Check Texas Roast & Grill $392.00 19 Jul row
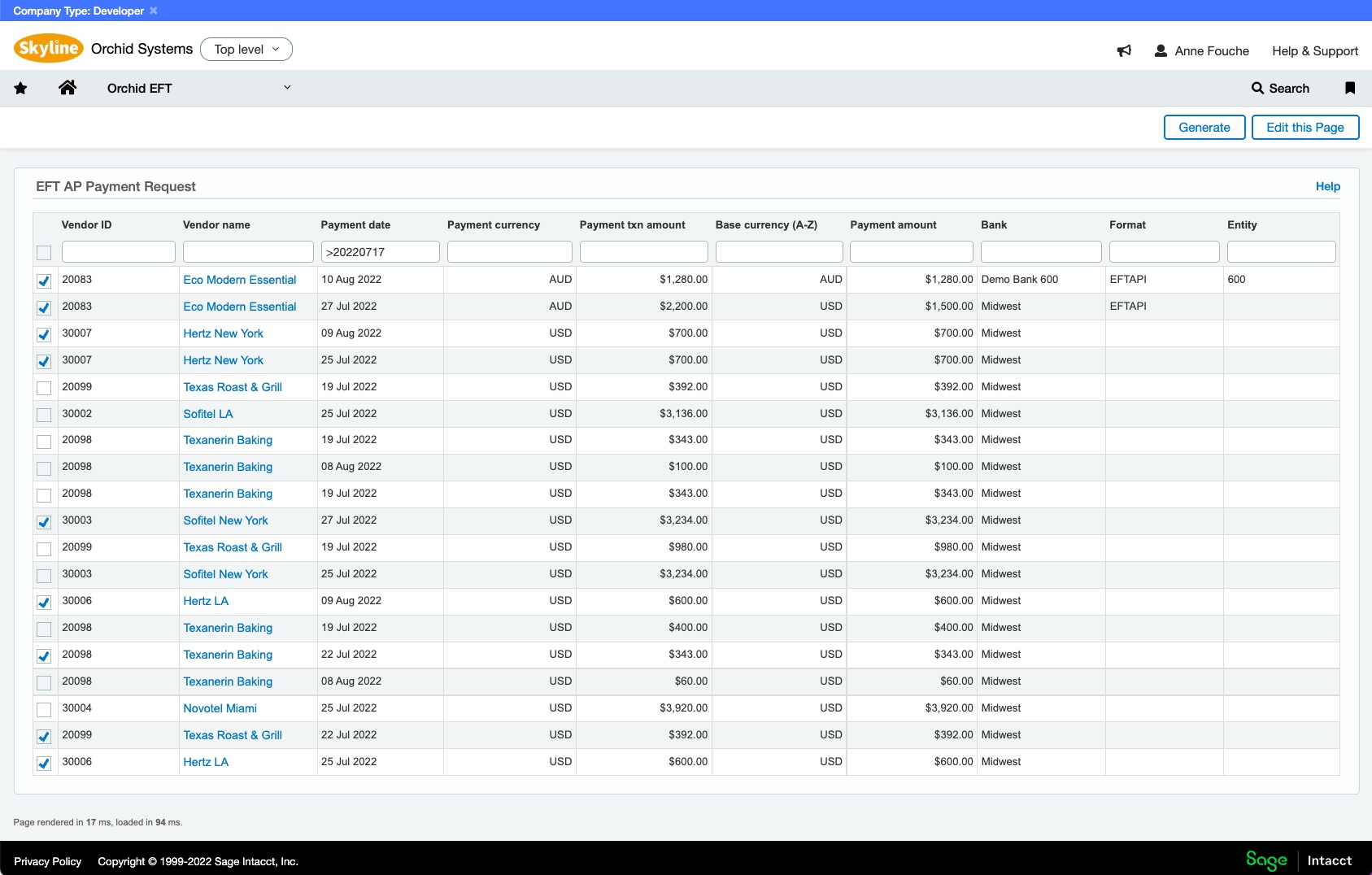1372x875 pixels. point(44,388)
